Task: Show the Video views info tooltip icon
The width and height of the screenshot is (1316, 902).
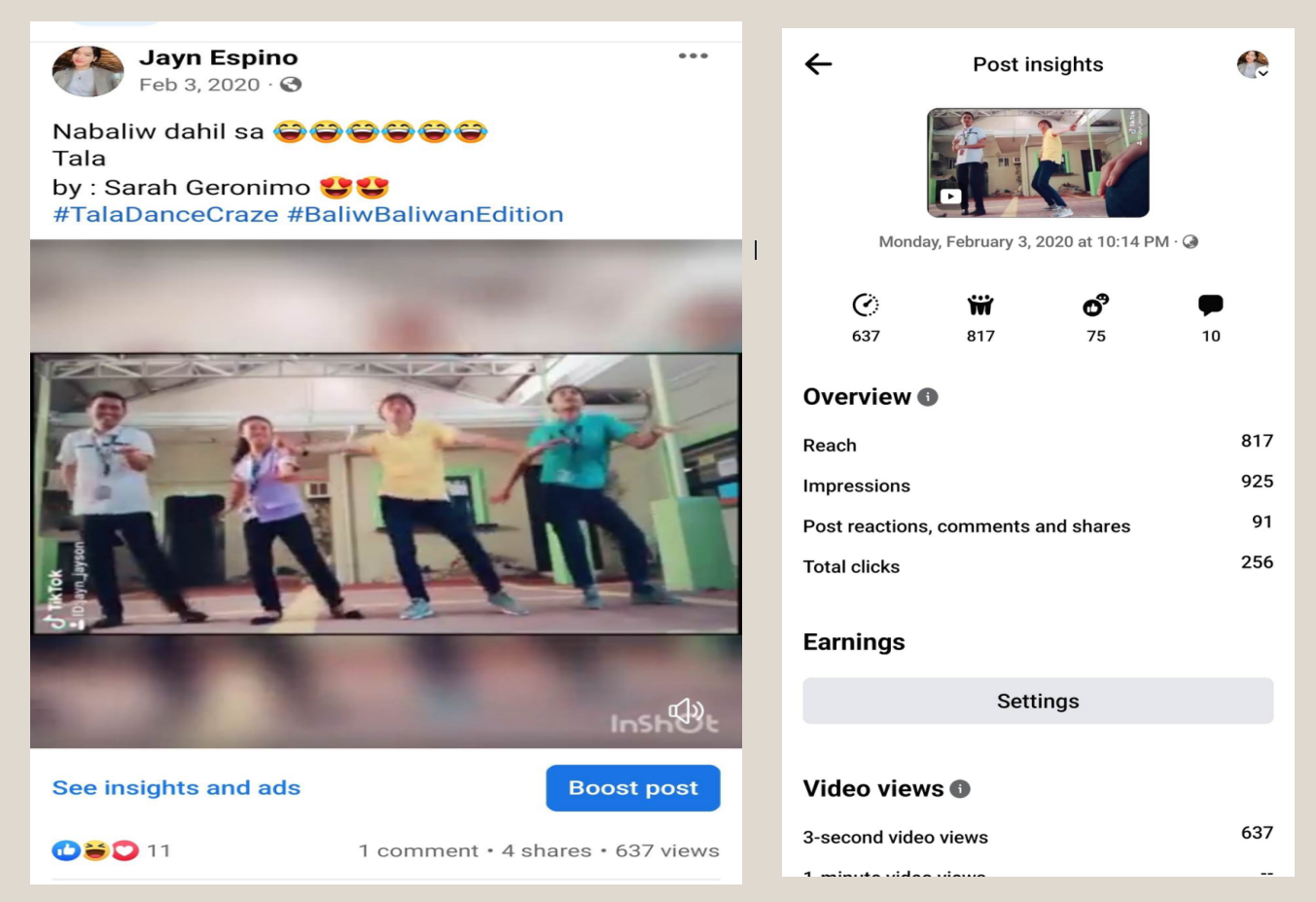Action: coord(960,788)
